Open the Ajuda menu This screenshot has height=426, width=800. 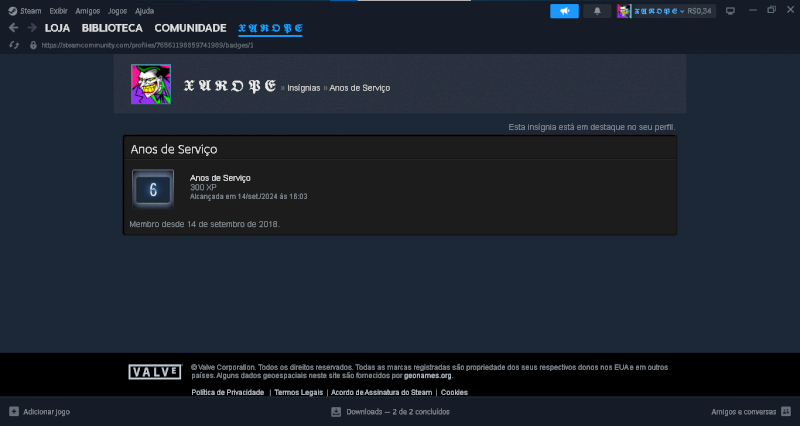[x=144, y=11]
